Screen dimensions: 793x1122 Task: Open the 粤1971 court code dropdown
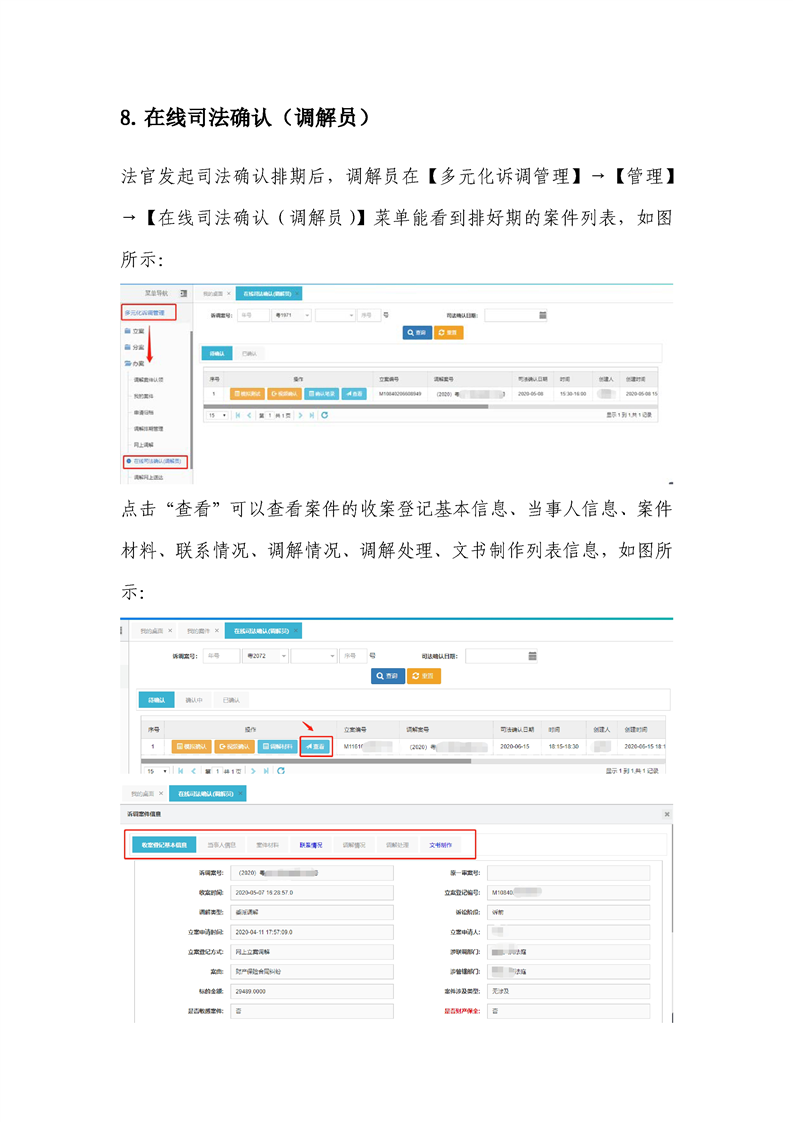pyautogui.click(x=291, y=315)
